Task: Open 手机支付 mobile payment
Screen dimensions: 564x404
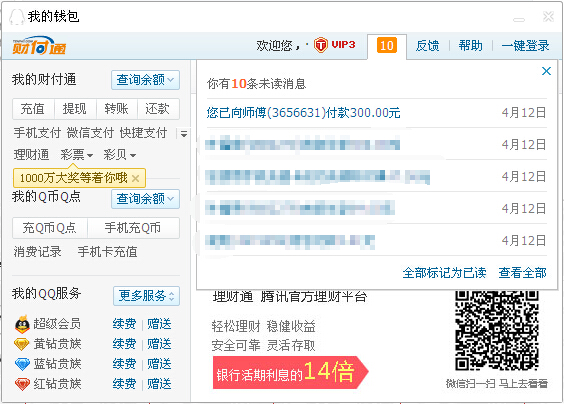Action: point(37,133)
